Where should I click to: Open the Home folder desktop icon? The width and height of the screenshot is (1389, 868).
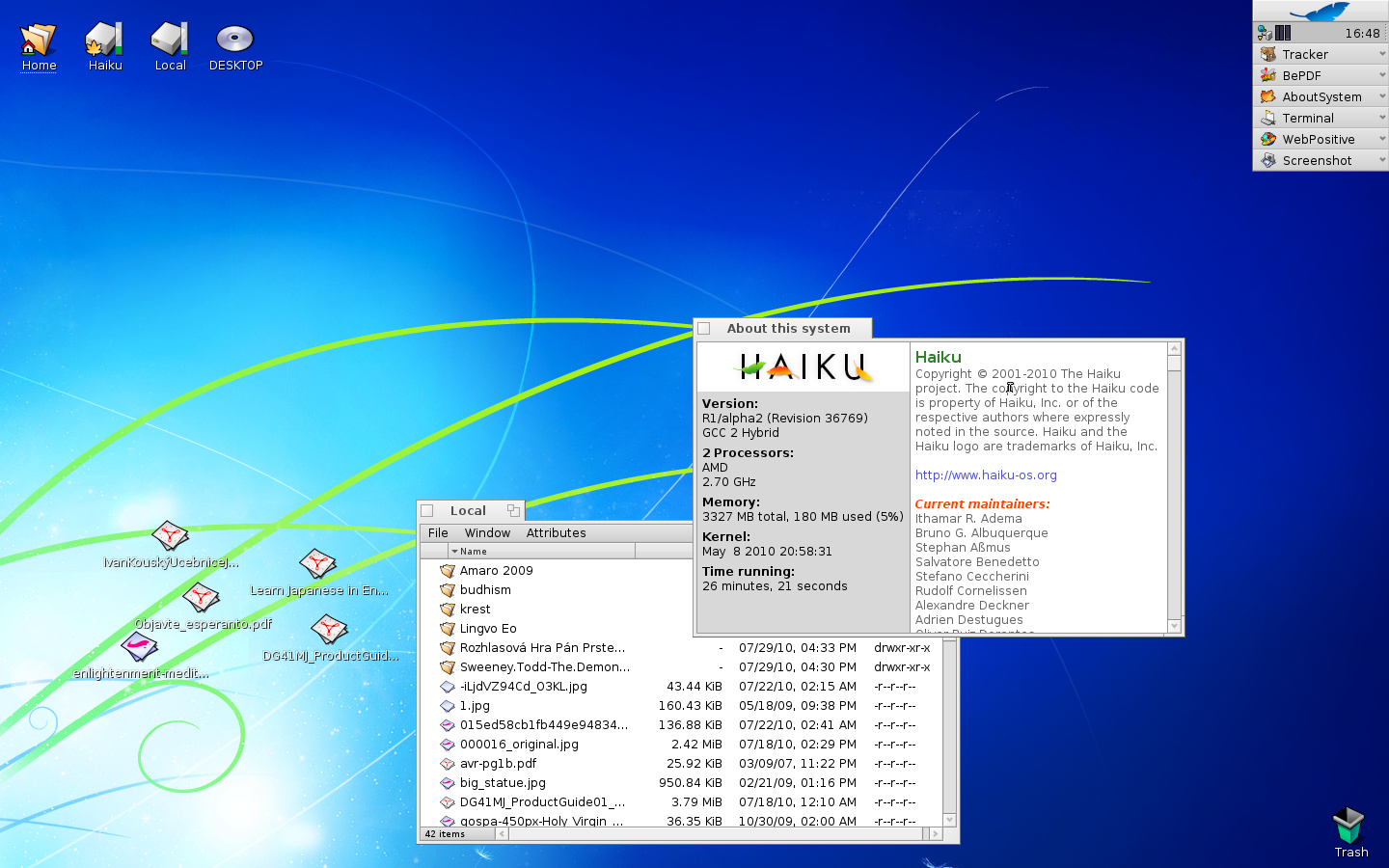tap(39, 40)
